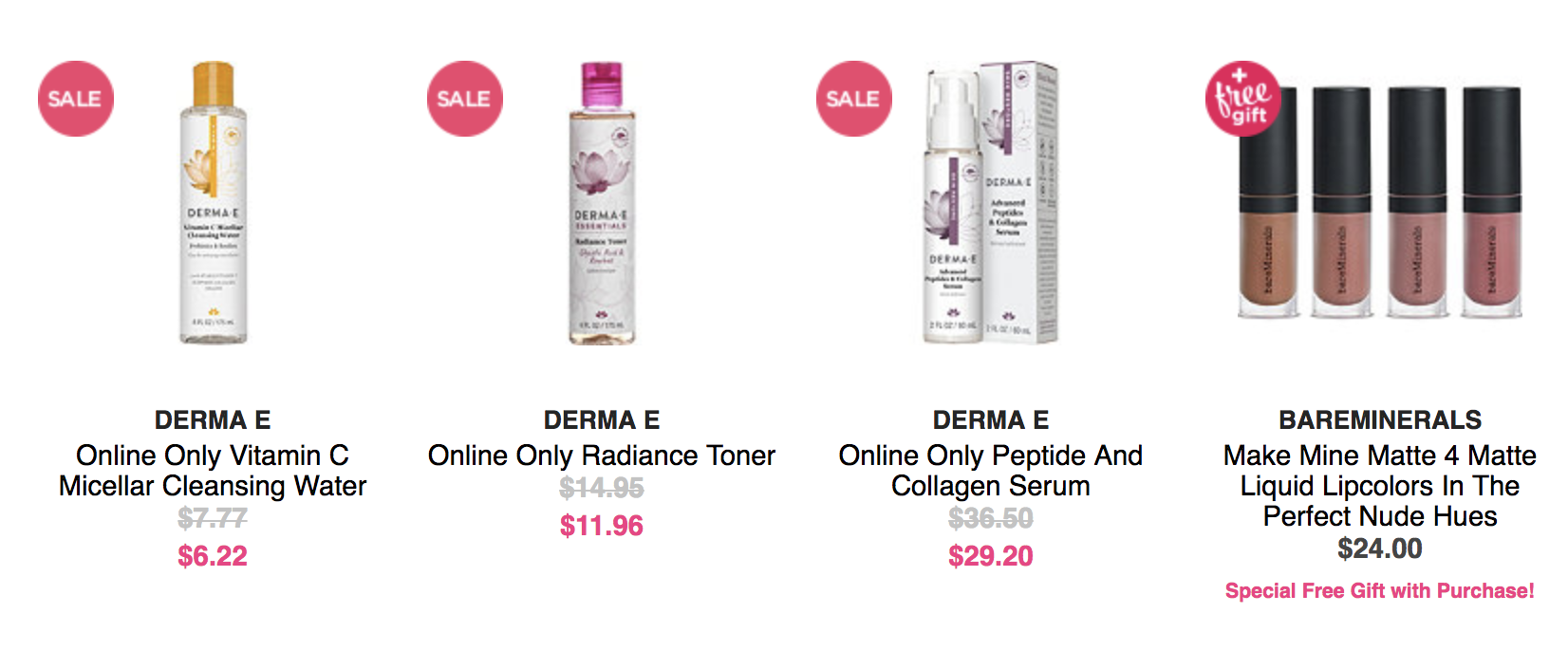
Task: Click Special Free Gift with Purchase link
Action: click(x=1380, y=590)
